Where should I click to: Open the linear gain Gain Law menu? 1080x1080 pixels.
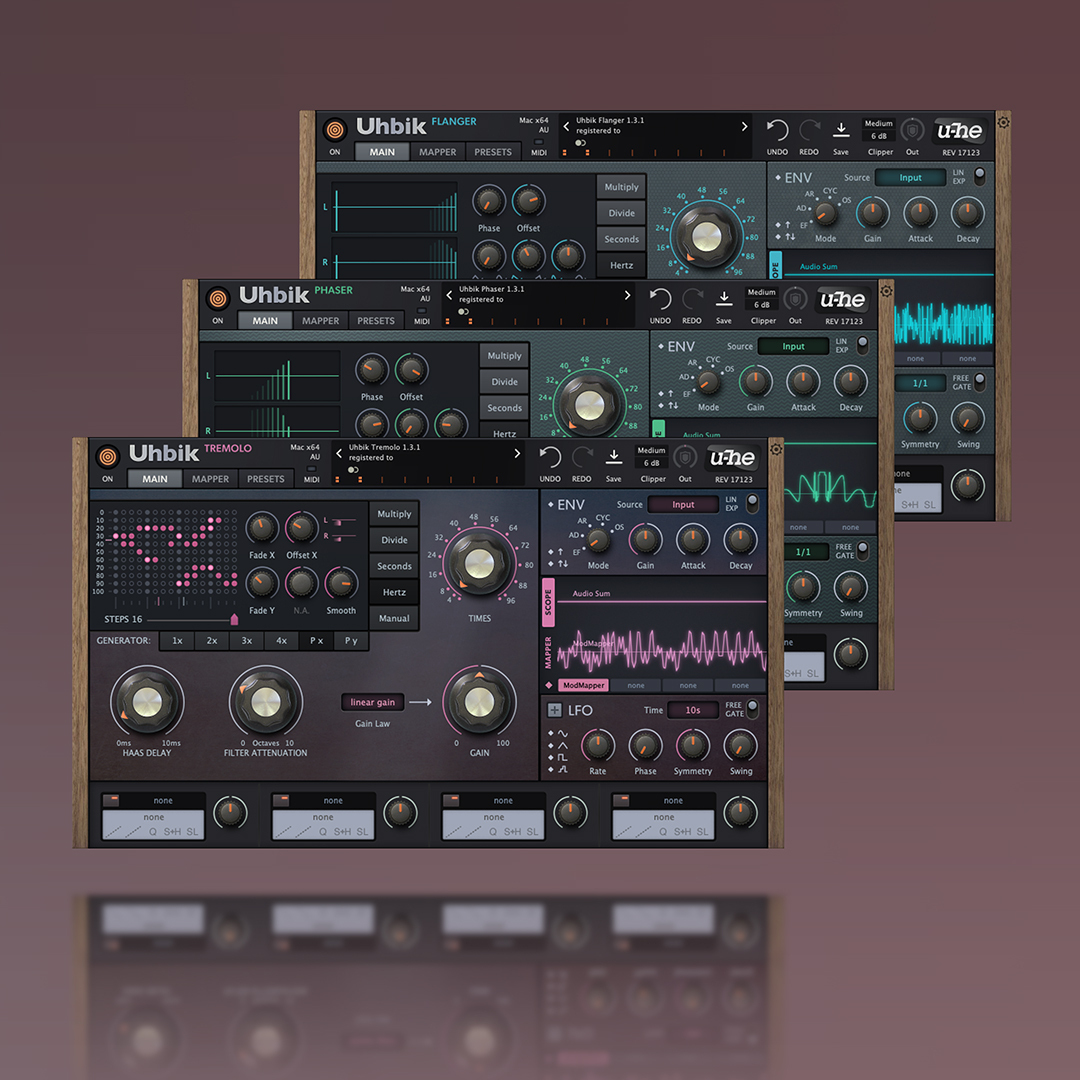[373, 702]
